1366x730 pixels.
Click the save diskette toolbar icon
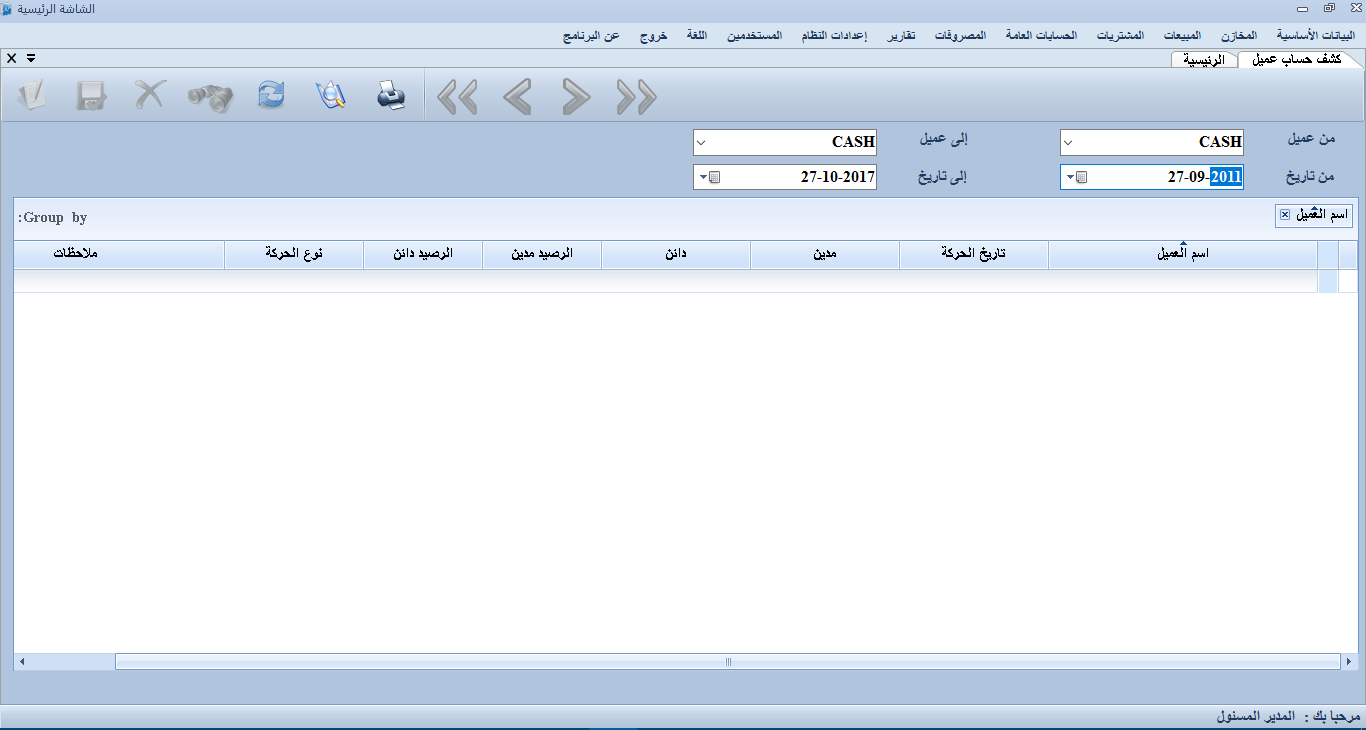[x=91, y=96]
